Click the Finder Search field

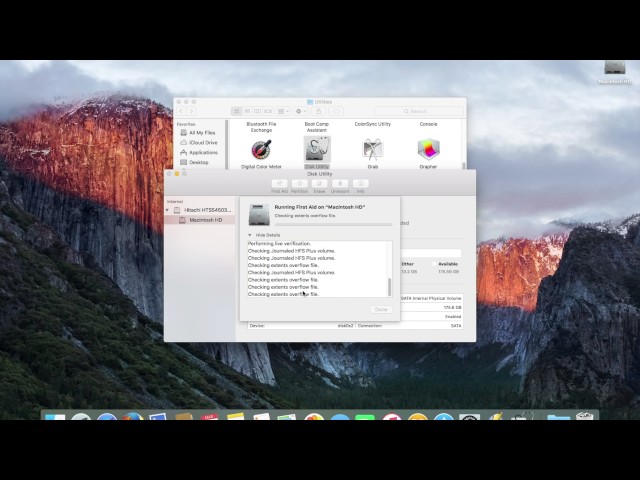pyautogui.click(x=419, y=111)
